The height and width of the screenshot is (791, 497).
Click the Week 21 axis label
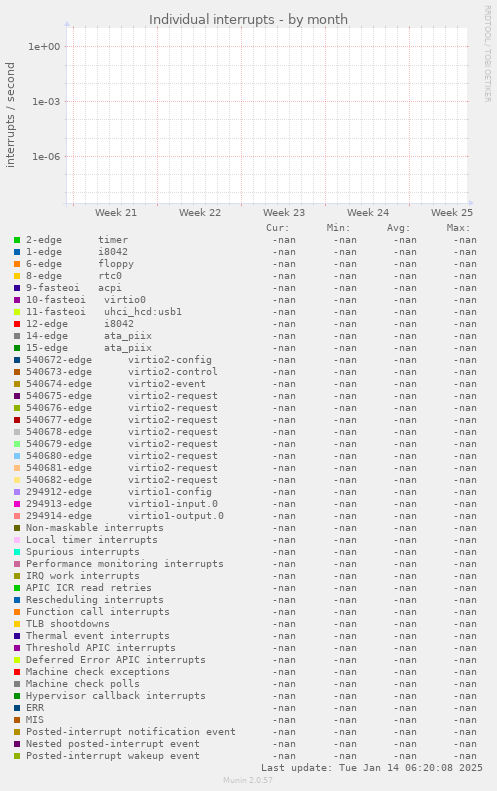(x=116, y=212)
